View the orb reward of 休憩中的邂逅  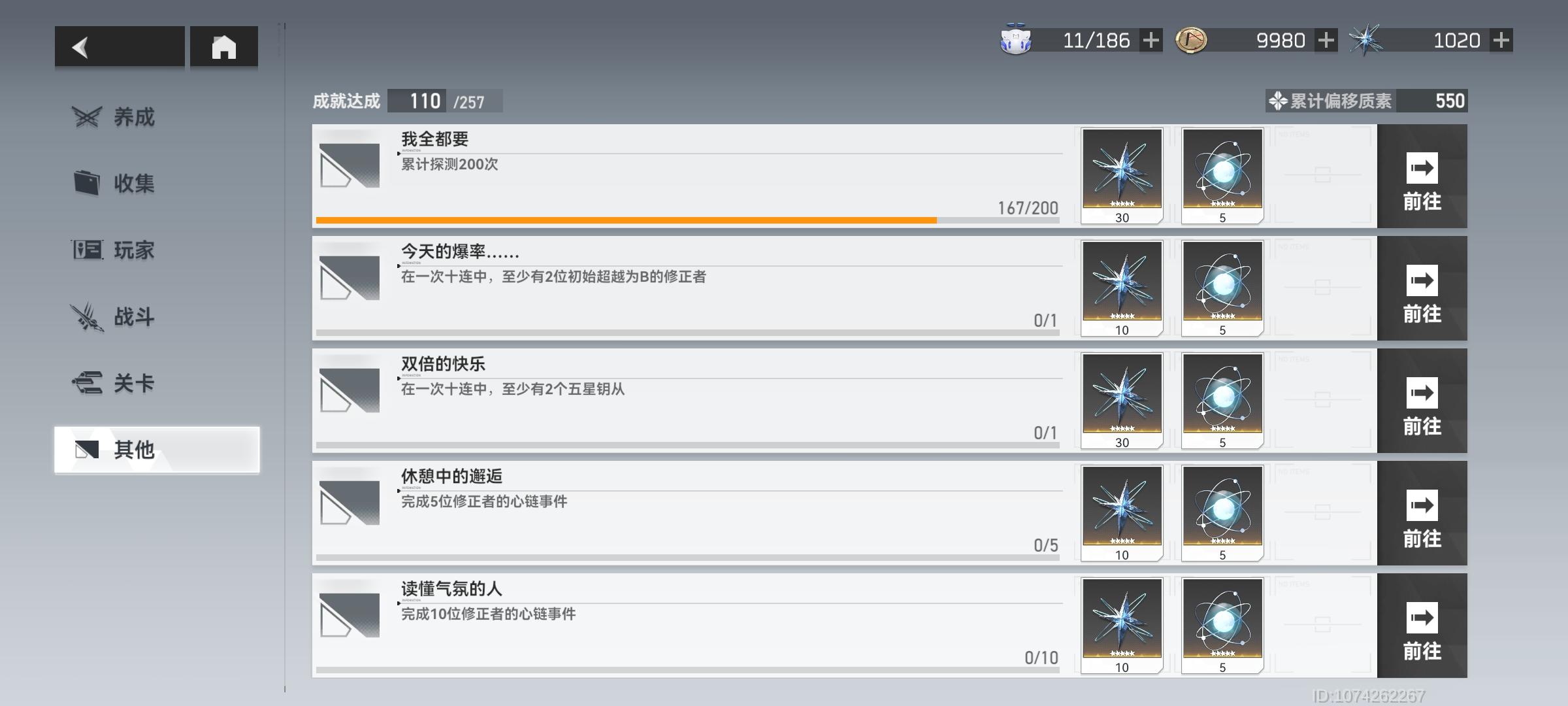tap(1222, 513)
